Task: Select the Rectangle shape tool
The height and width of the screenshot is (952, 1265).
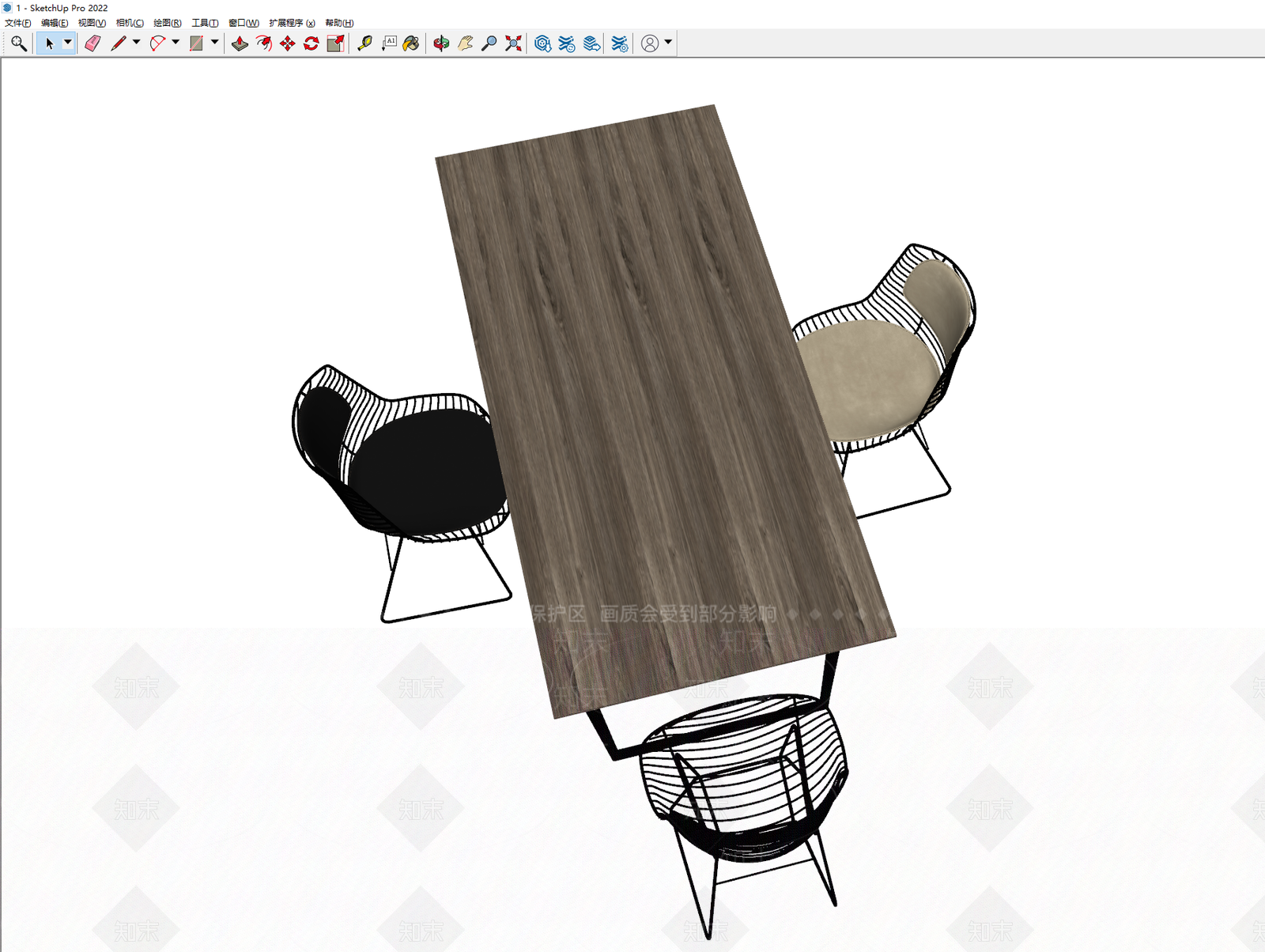Action: tap(197, 43)
